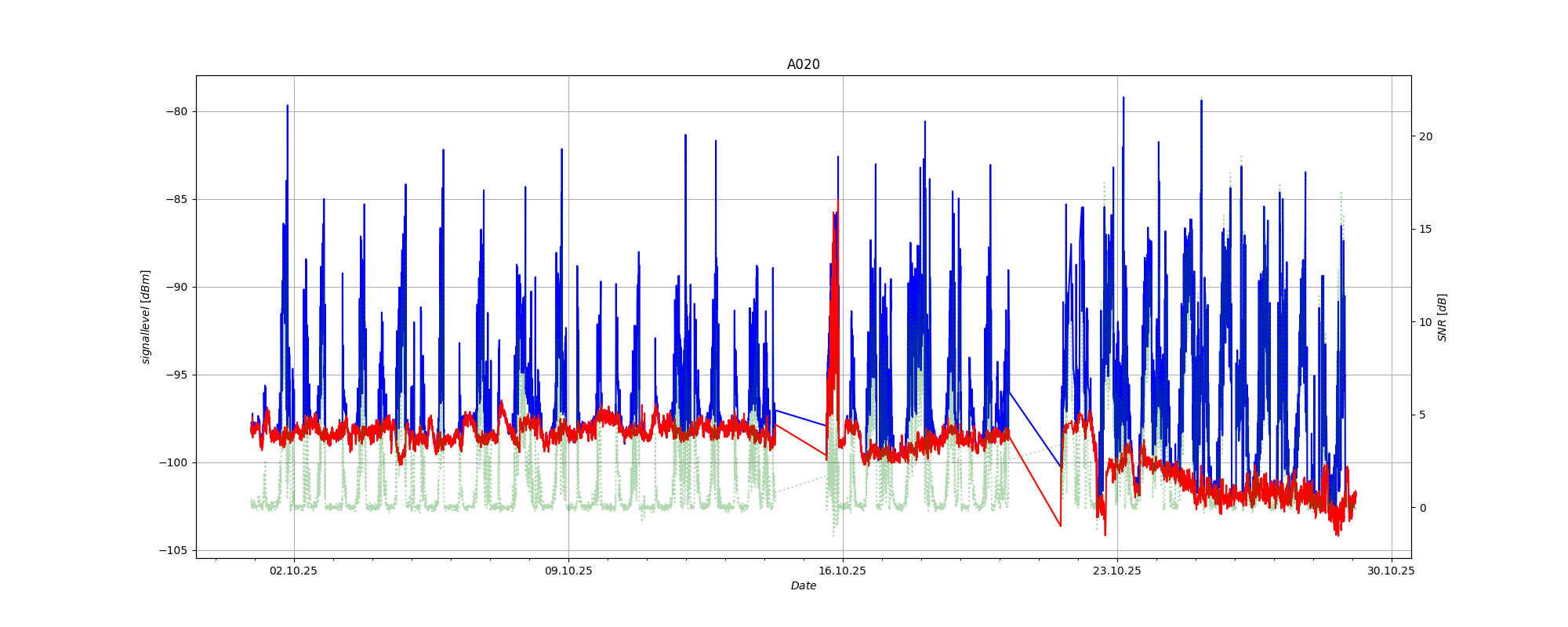Click the 20 tick on SNR axis

click(1425, 136)
